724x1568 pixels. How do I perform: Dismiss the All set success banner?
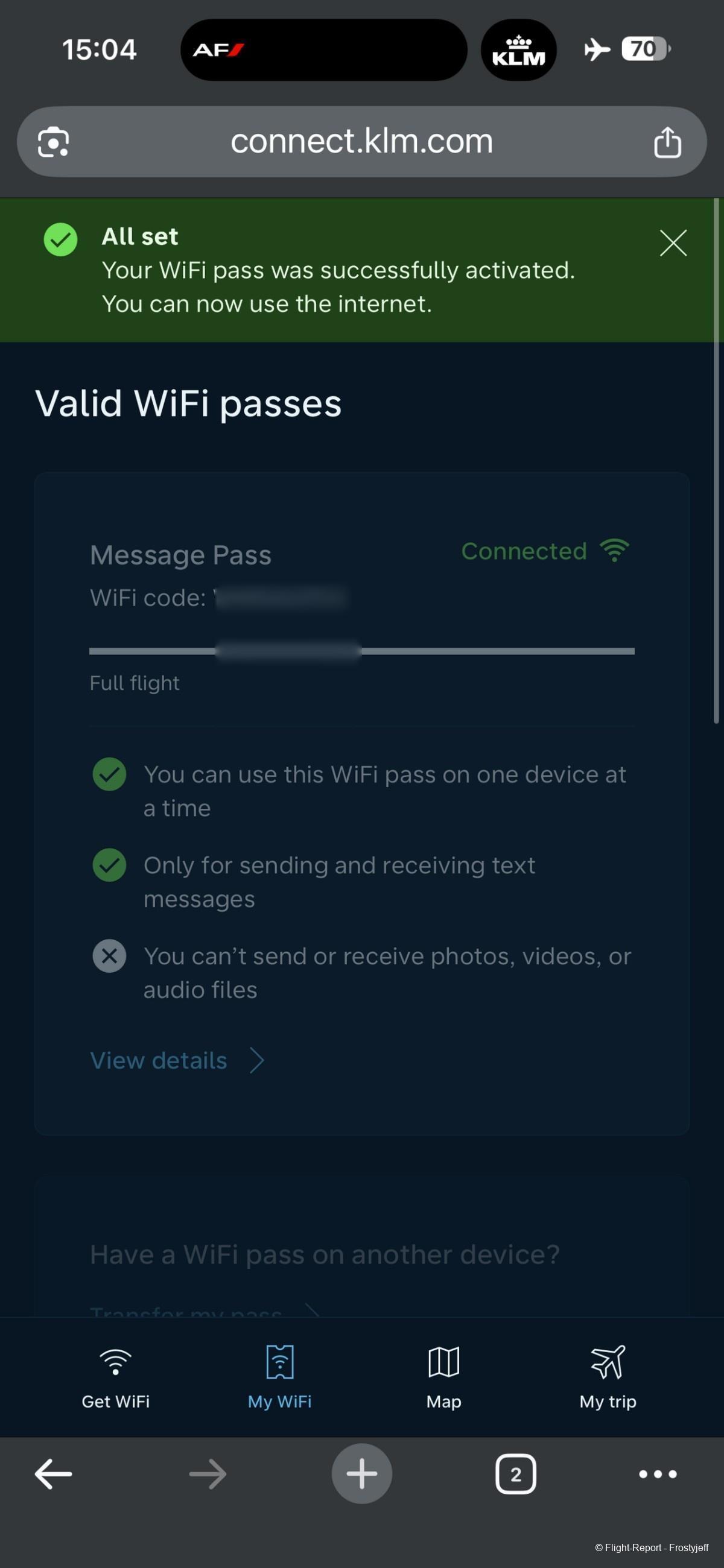673,243
